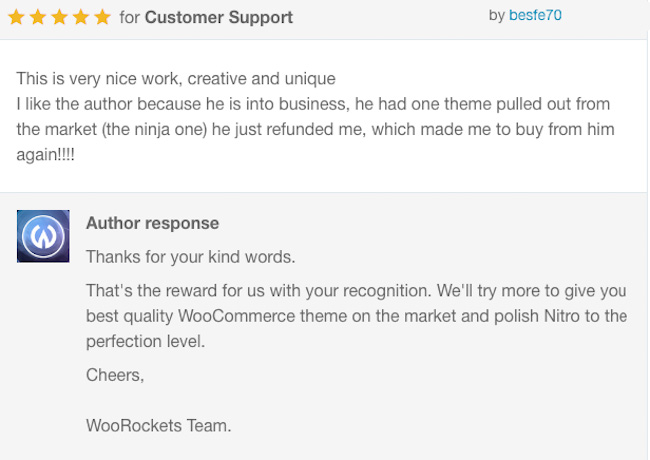Click the 'again!!!!' text in the review
This screenshot has height=460, width=650.
click(x=46, y=155)
